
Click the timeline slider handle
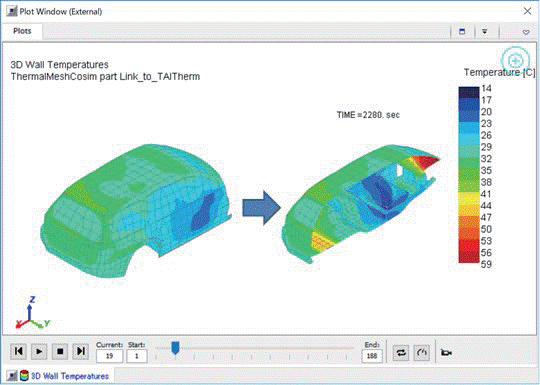tap(175, 348)
